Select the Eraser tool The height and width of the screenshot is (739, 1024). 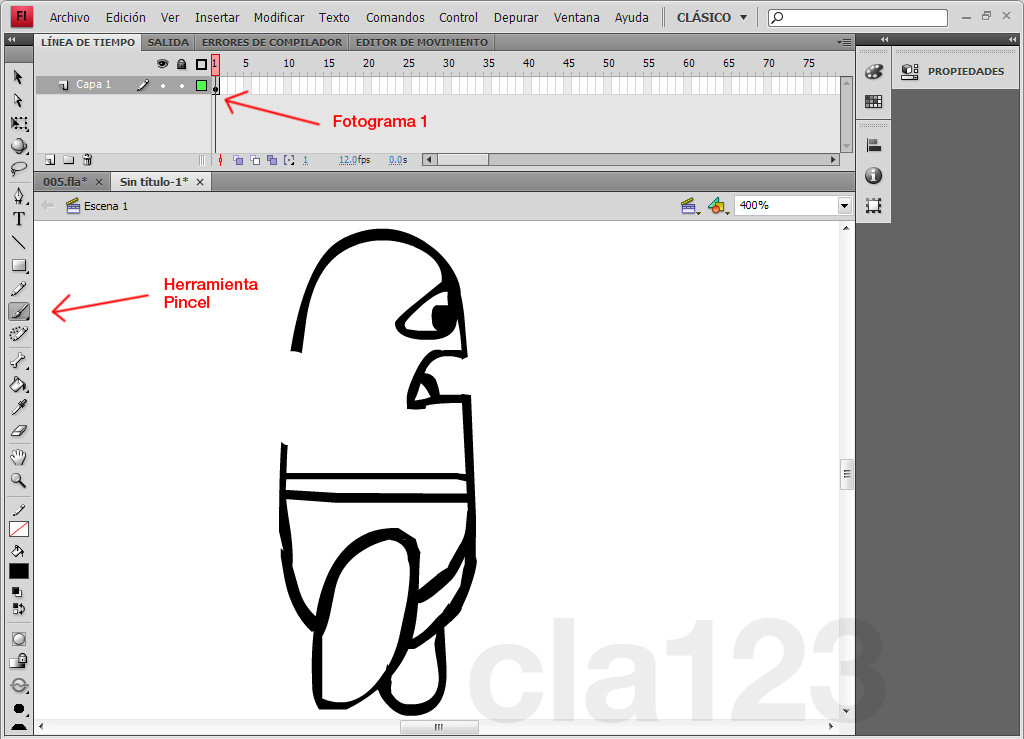pos(19,431)
